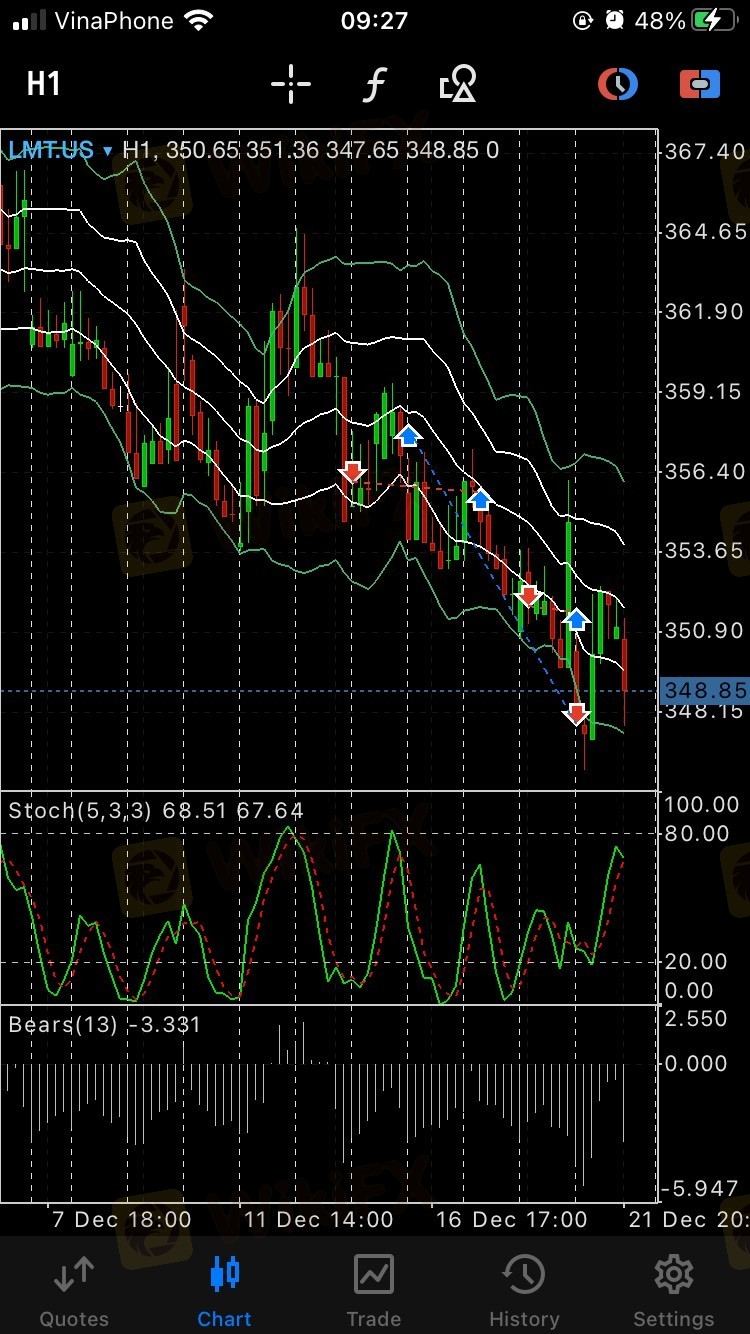Image resolution: width=750 pixels, height=1334 pixels.
Task: Open the drawing objects shapes icon
Action: [x=459, y=85]
